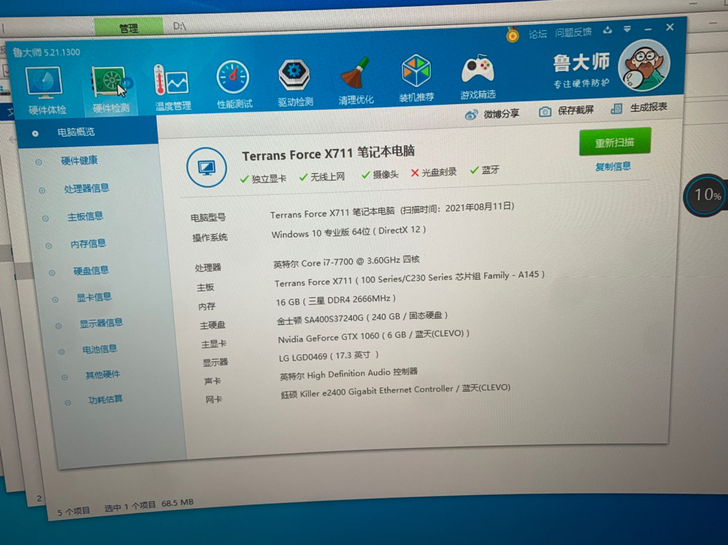Click the green 重新扫描 rescan button

615,142
